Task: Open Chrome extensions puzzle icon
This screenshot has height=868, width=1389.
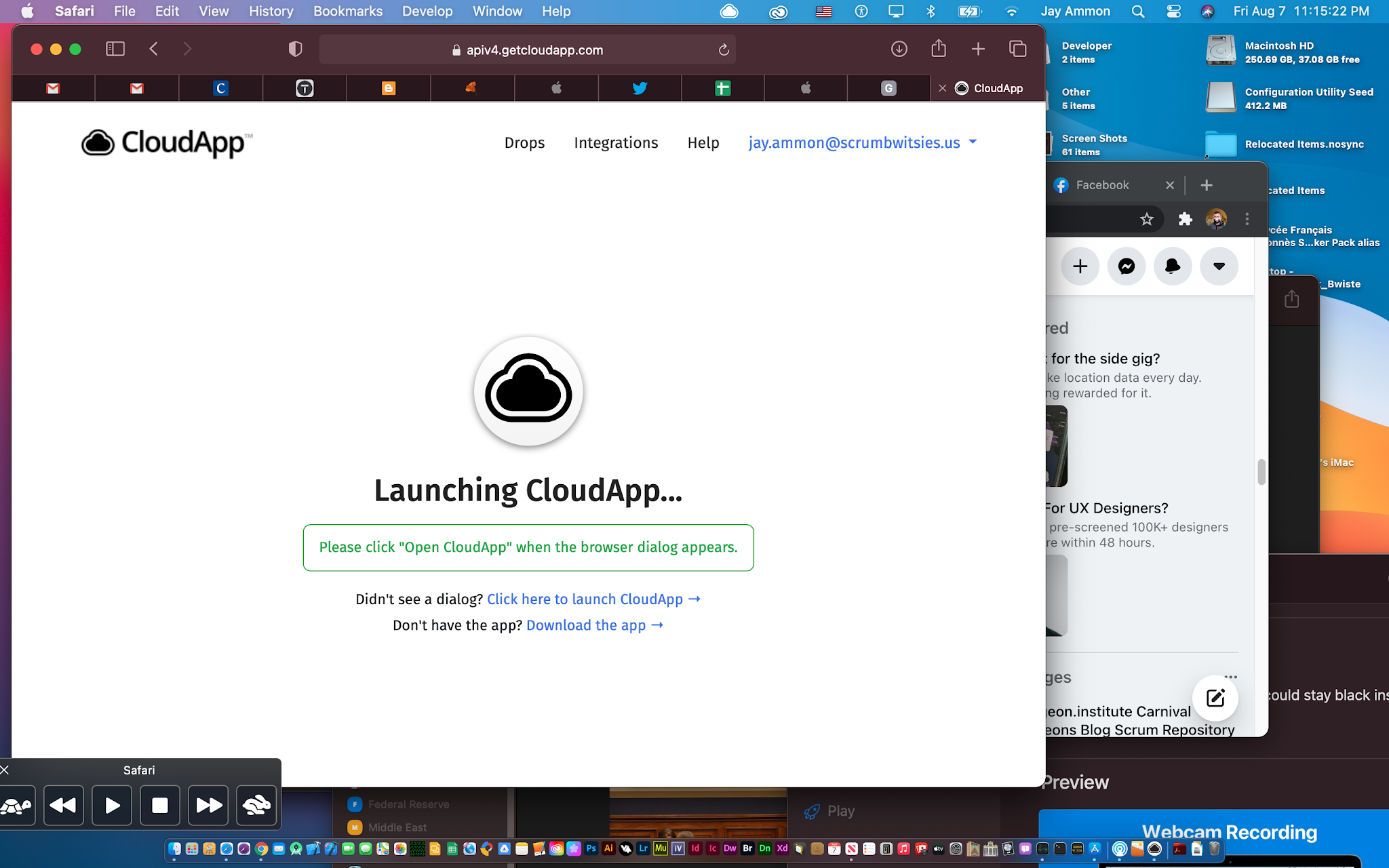Action: pyautogui.click(x=1186, y=219)
